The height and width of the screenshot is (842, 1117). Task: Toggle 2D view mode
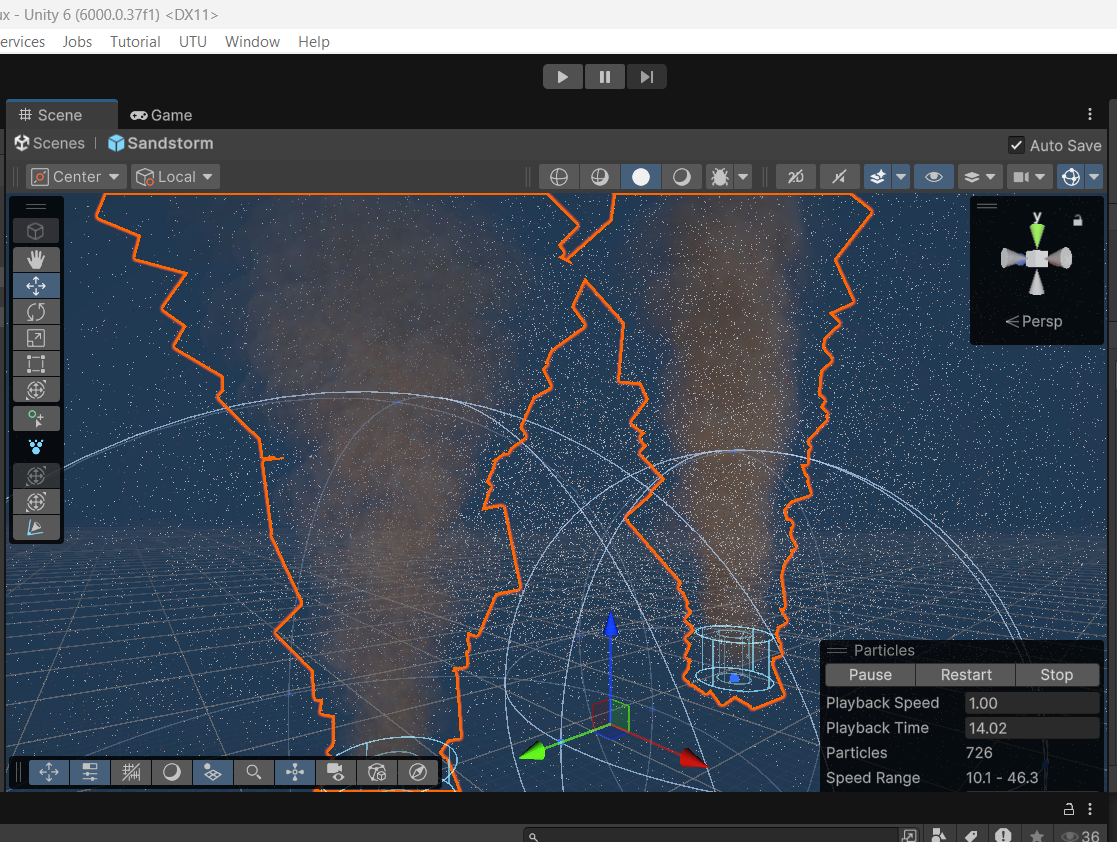coord(795,177)
